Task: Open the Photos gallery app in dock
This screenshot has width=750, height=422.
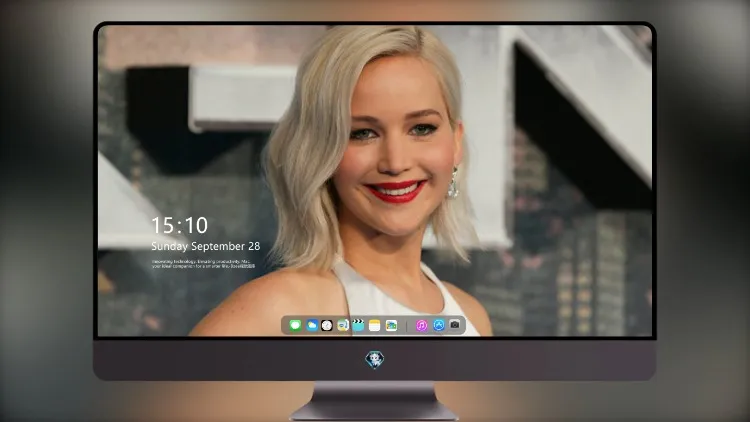Action: (391, 326)
